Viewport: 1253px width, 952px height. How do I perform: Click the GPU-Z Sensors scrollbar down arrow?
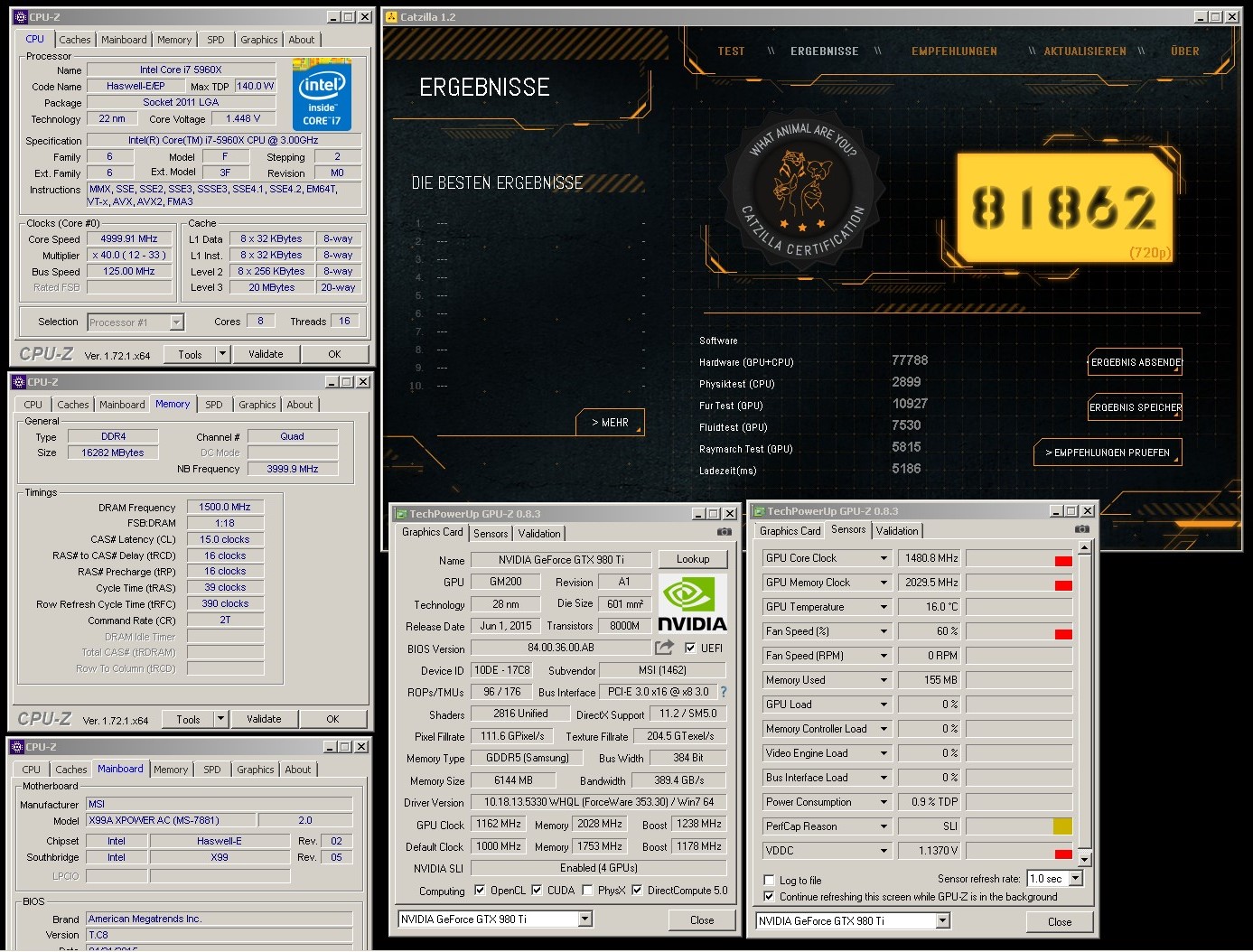coord(1084,859)
